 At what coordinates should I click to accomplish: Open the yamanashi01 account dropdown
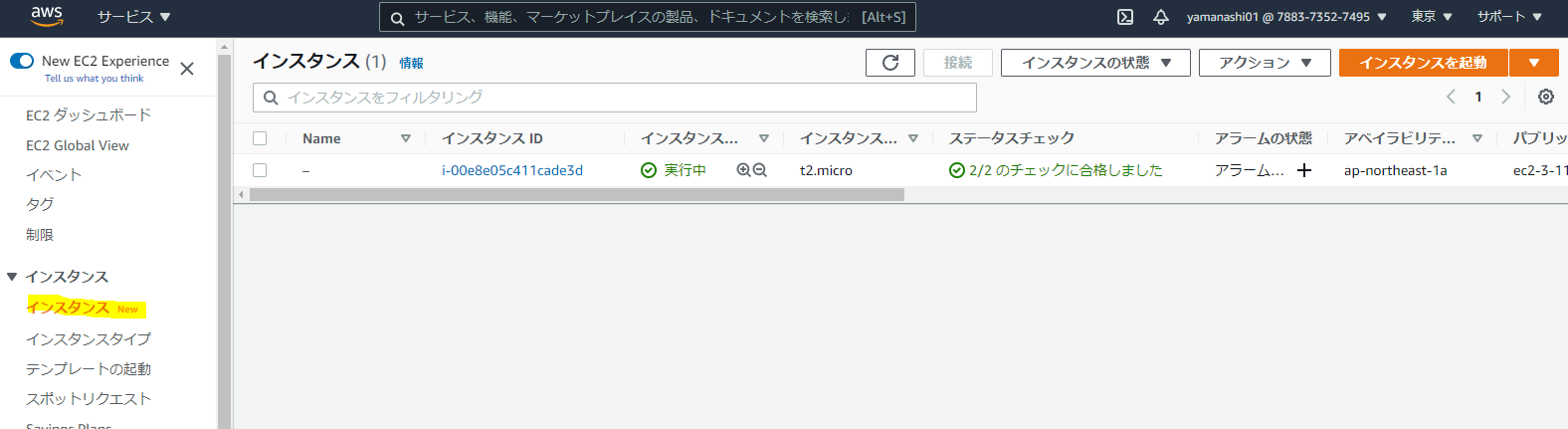click(x=1286, y=17)
